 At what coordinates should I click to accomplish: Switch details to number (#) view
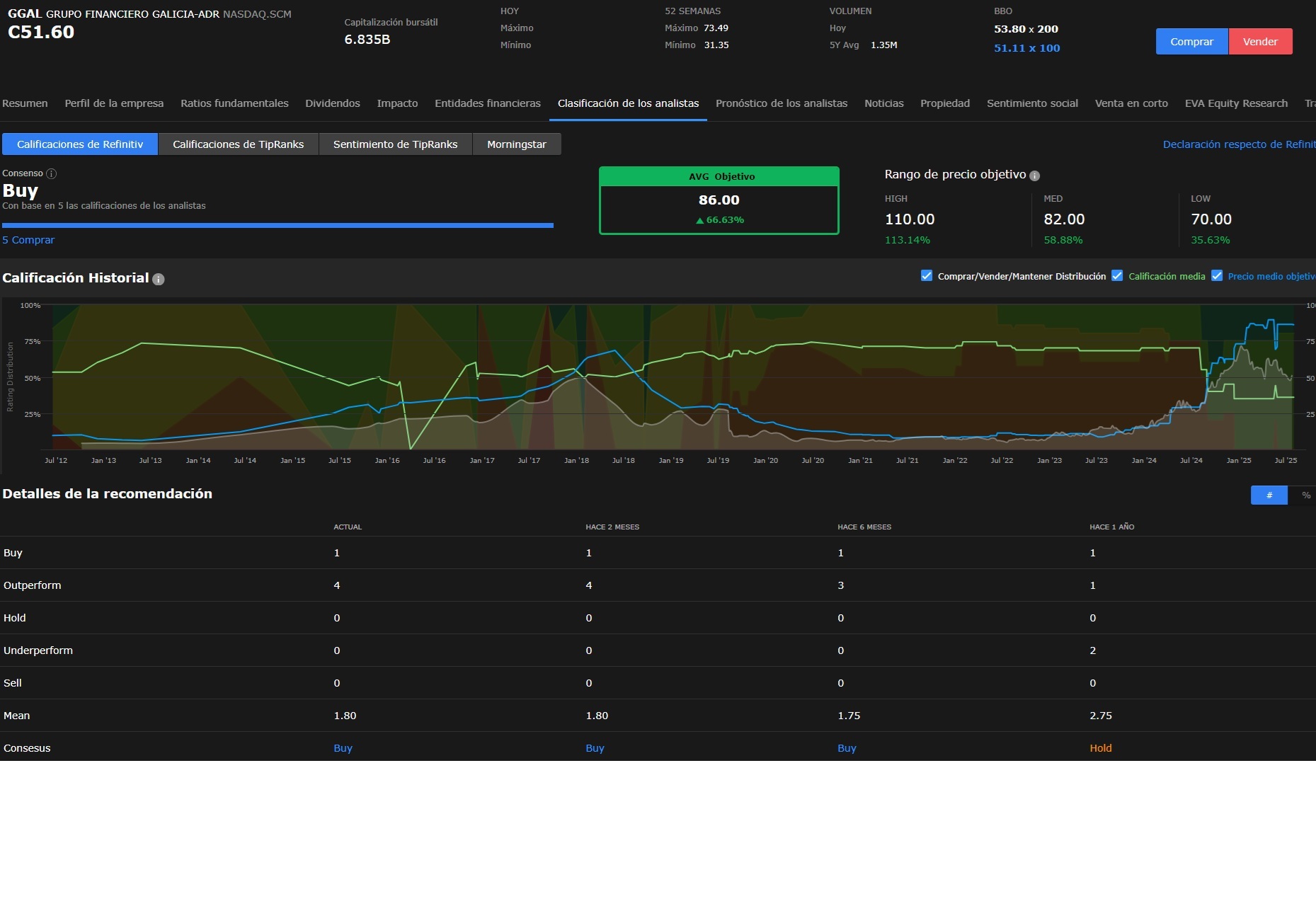point(1269,495)
